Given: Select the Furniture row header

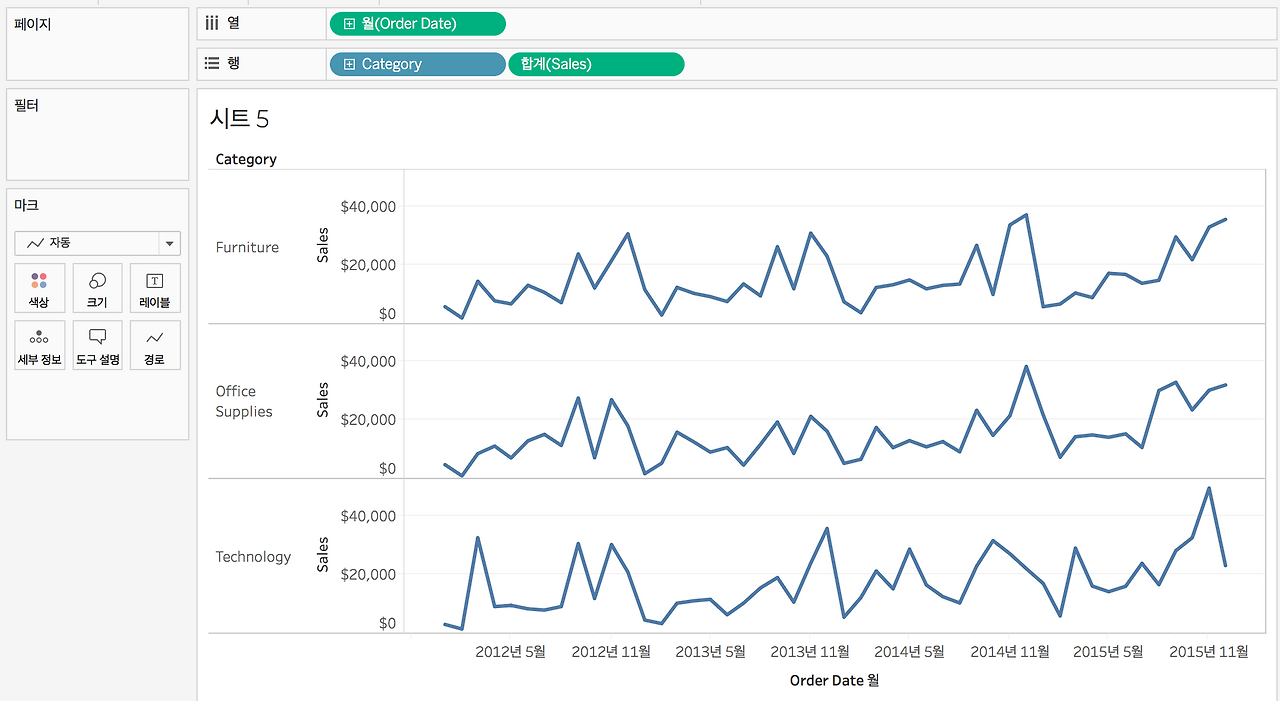Looking at the screenshot, I should pyautogui.click(x=247, y=247).
